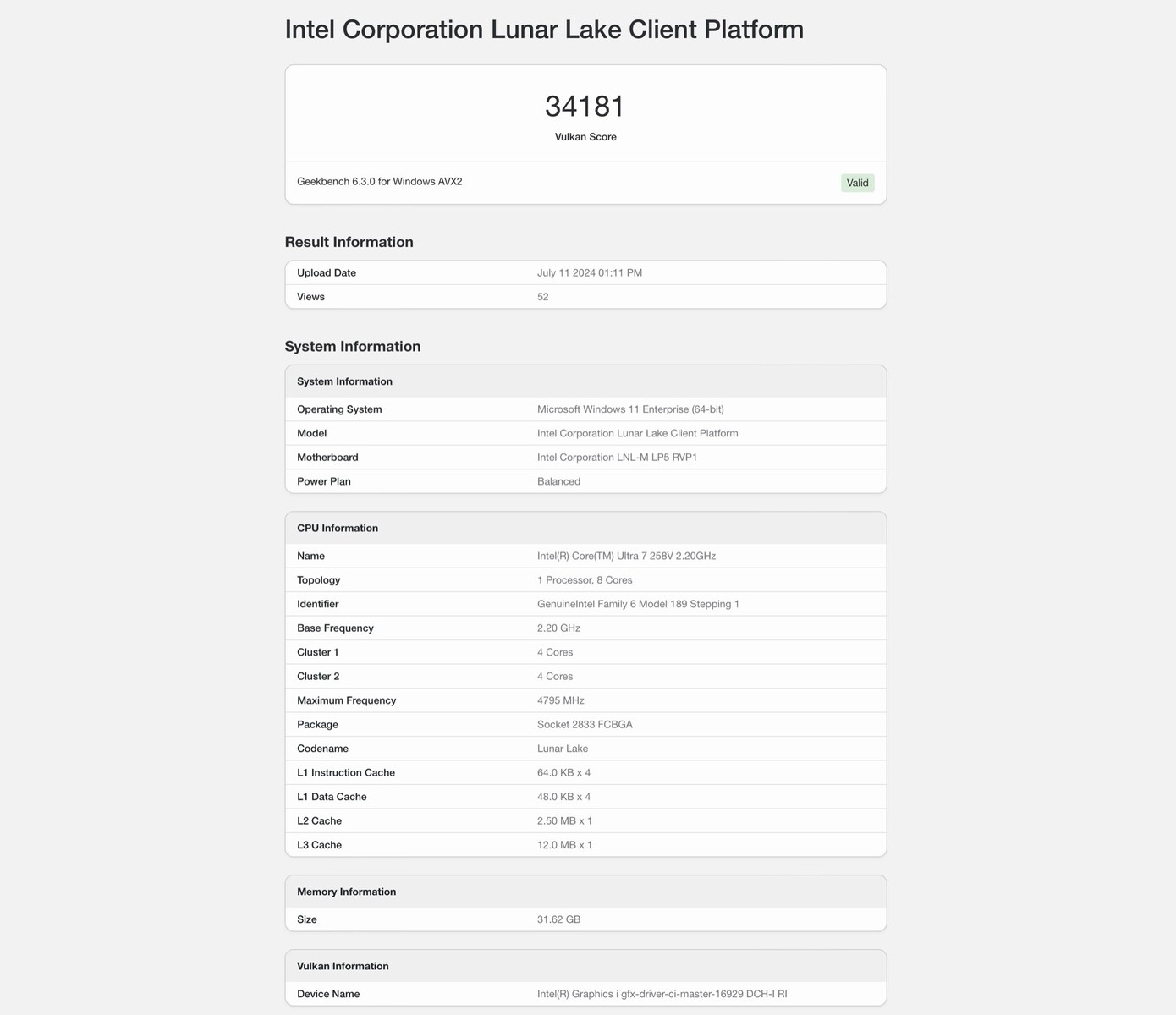
Task: Click the System Information table header
Action: click(x=345, y=381)
